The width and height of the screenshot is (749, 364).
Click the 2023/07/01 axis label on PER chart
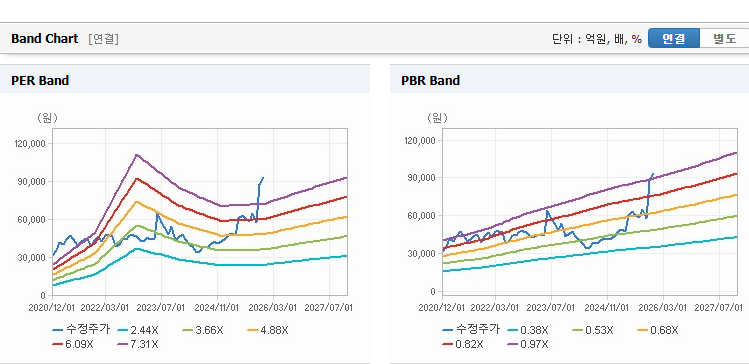[161, 308]
